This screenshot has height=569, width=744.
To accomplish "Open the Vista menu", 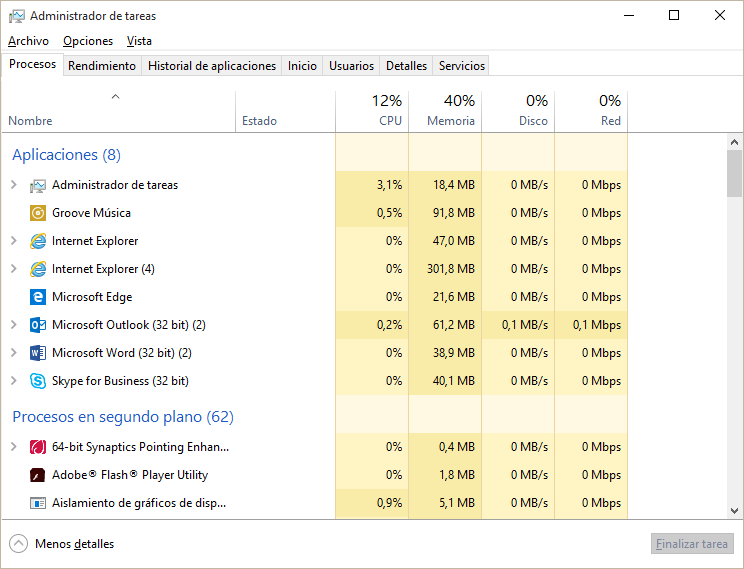I will 139,41.
